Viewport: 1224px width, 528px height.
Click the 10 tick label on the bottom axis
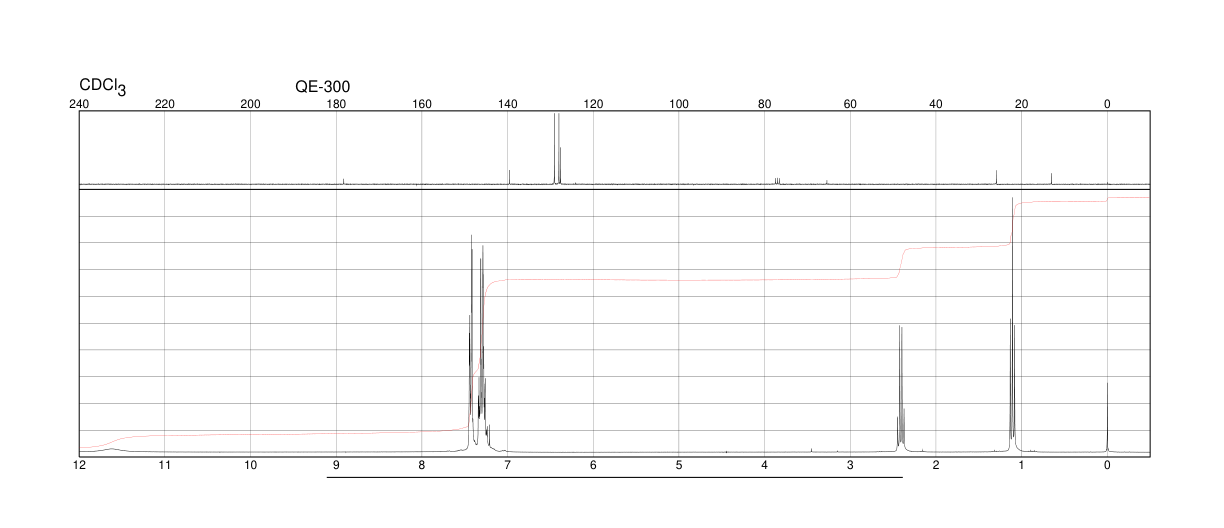pyautogui.click(x=251, y=466)
